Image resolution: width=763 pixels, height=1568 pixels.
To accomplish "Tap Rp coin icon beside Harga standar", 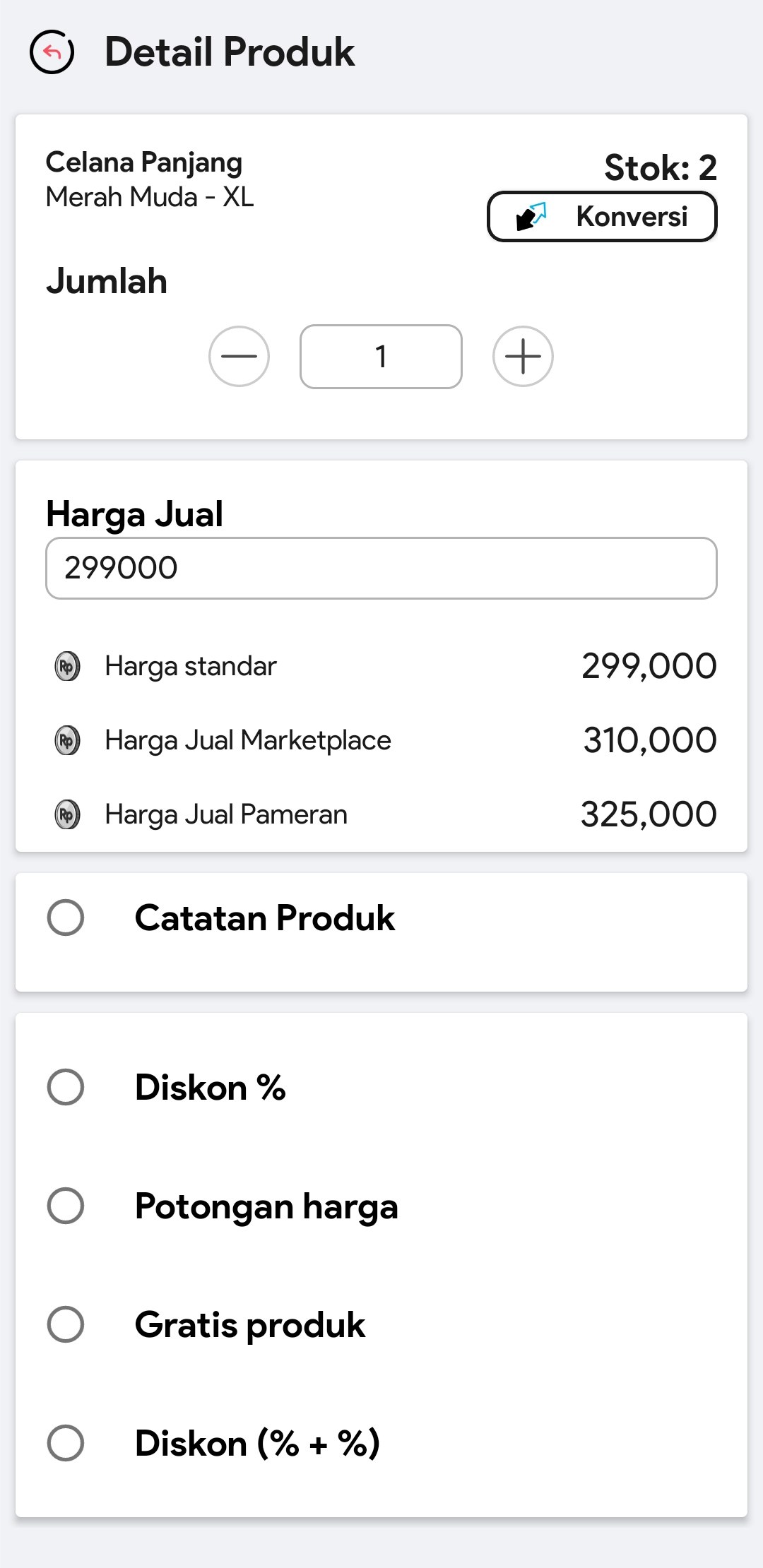I will click(67, 666).
